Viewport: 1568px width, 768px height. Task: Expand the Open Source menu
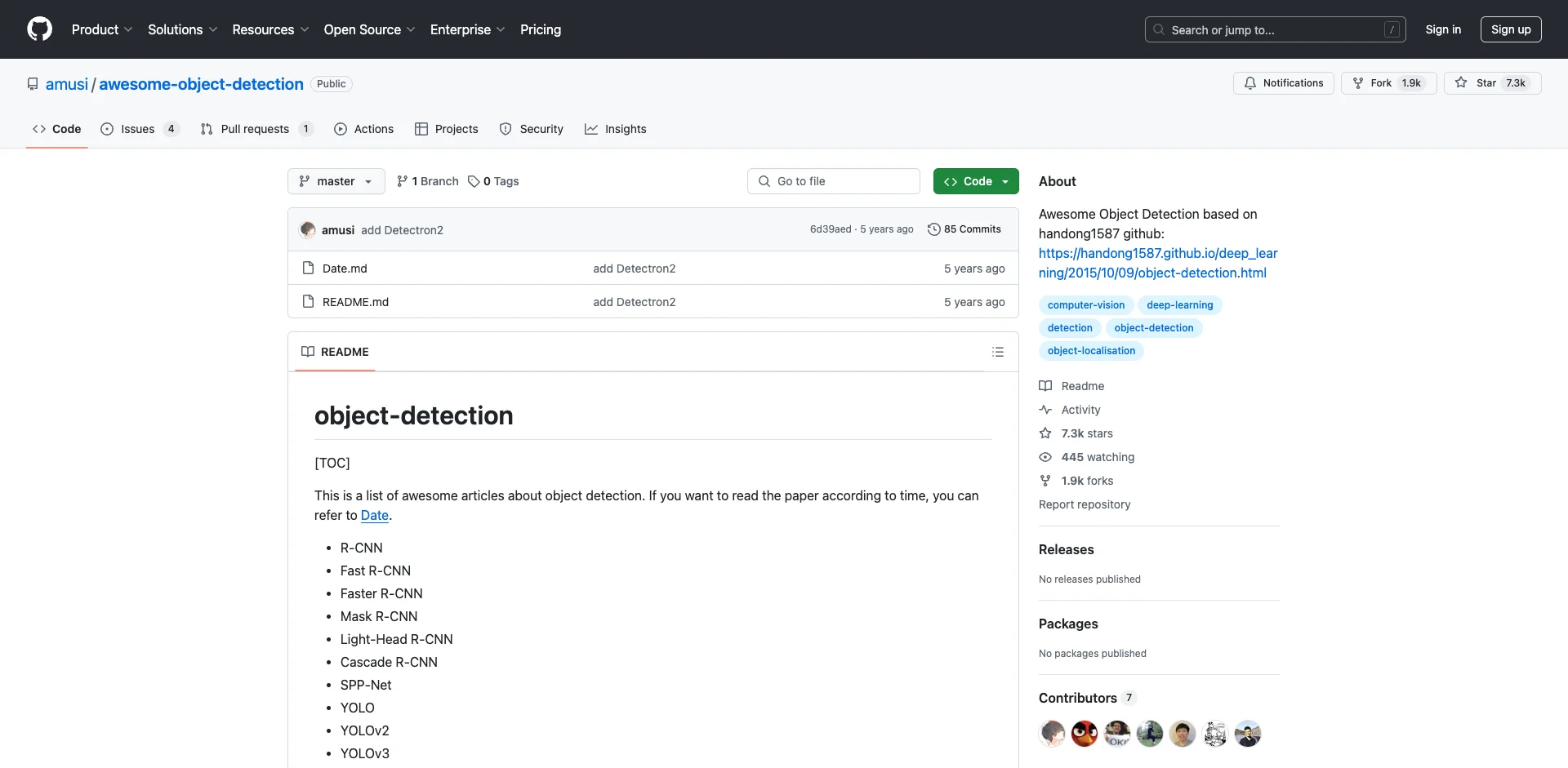(x=369, y=29)
